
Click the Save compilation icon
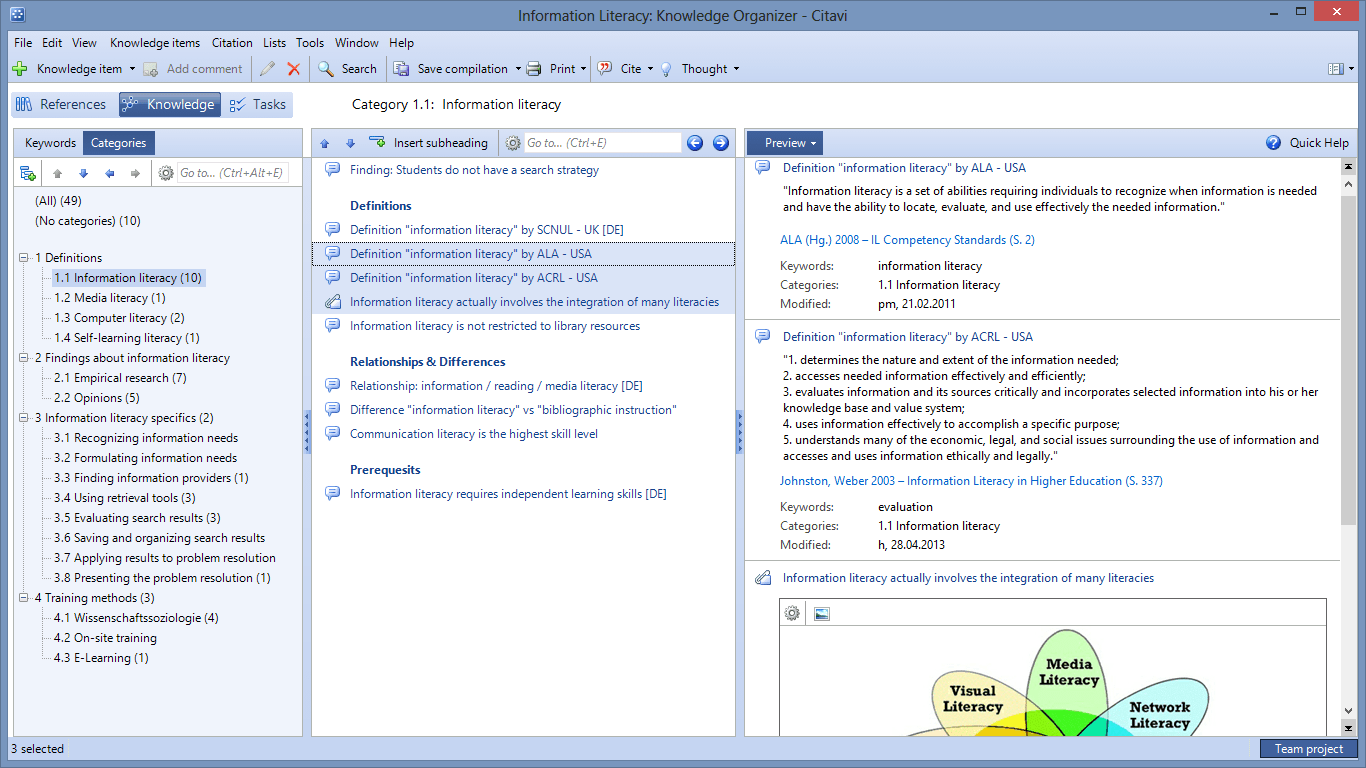pos(402,69)
